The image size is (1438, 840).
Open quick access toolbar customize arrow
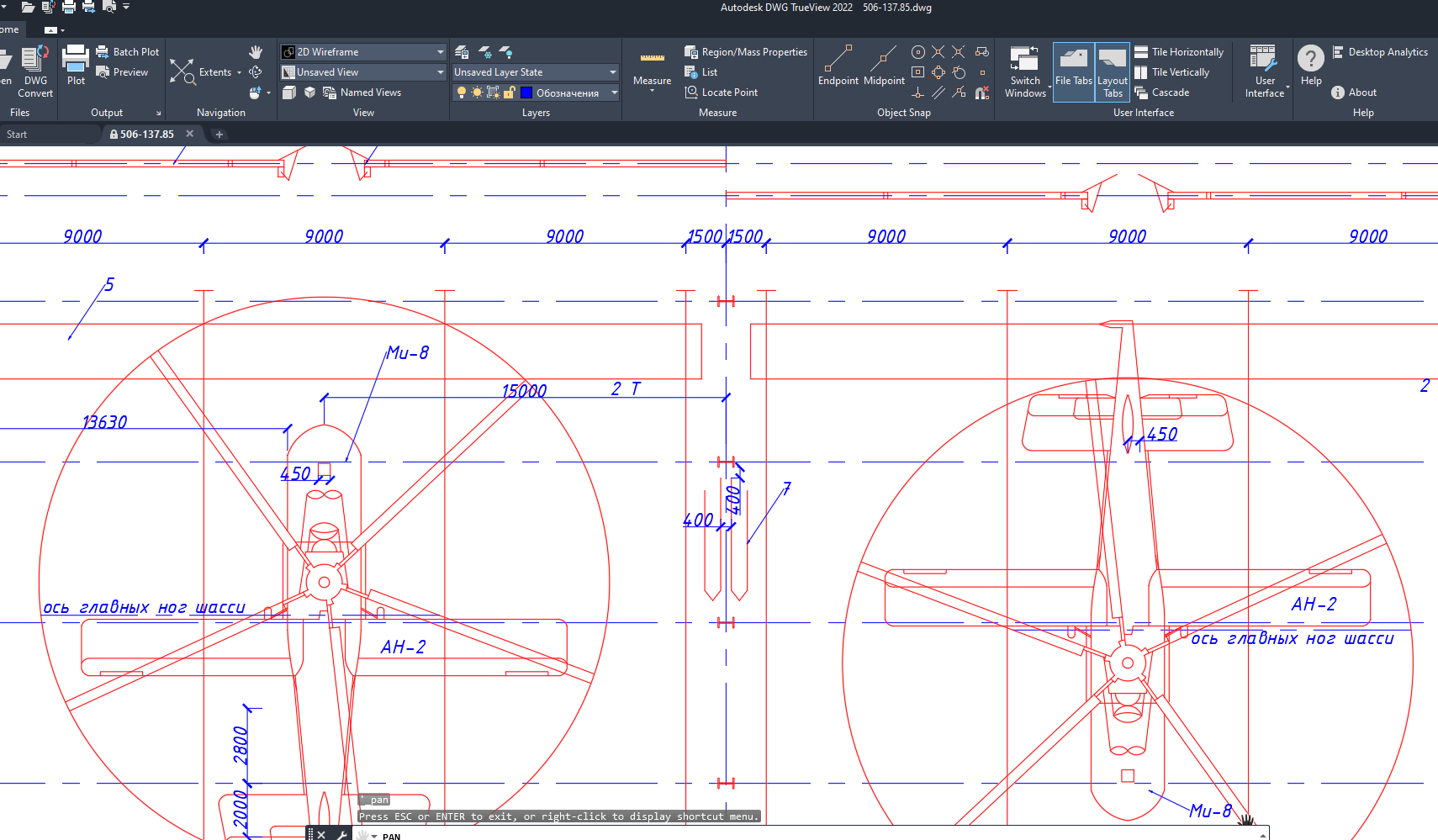click(126, 7)
